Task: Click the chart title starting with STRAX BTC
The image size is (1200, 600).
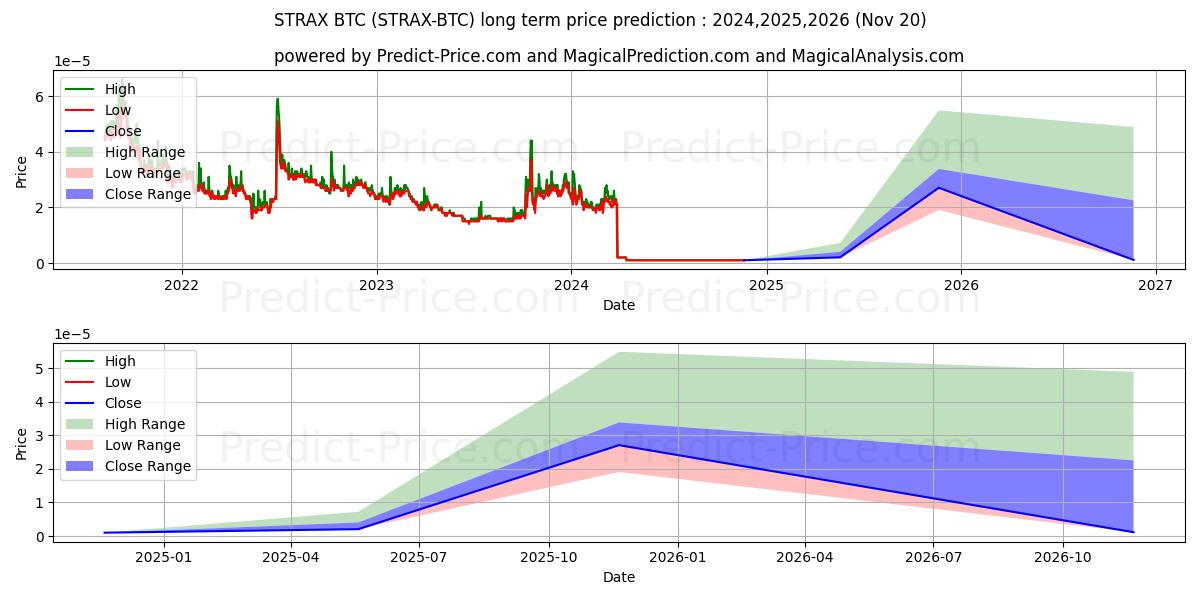Action: point(600,20)
